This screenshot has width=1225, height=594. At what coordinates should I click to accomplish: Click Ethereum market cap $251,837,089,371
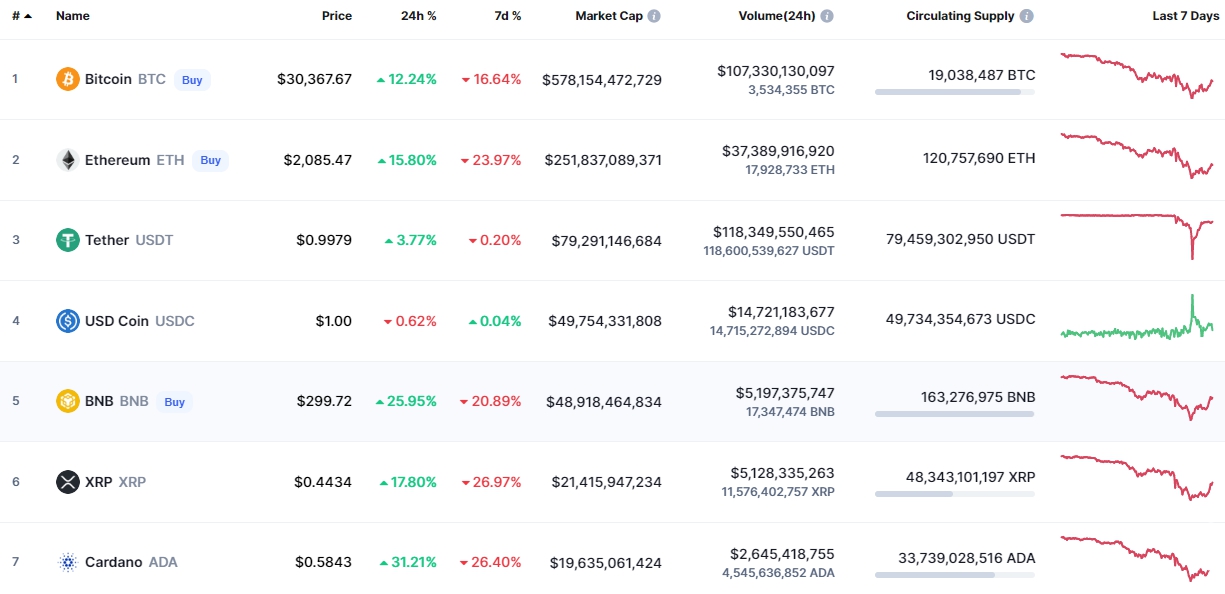(x=603, y=160)
